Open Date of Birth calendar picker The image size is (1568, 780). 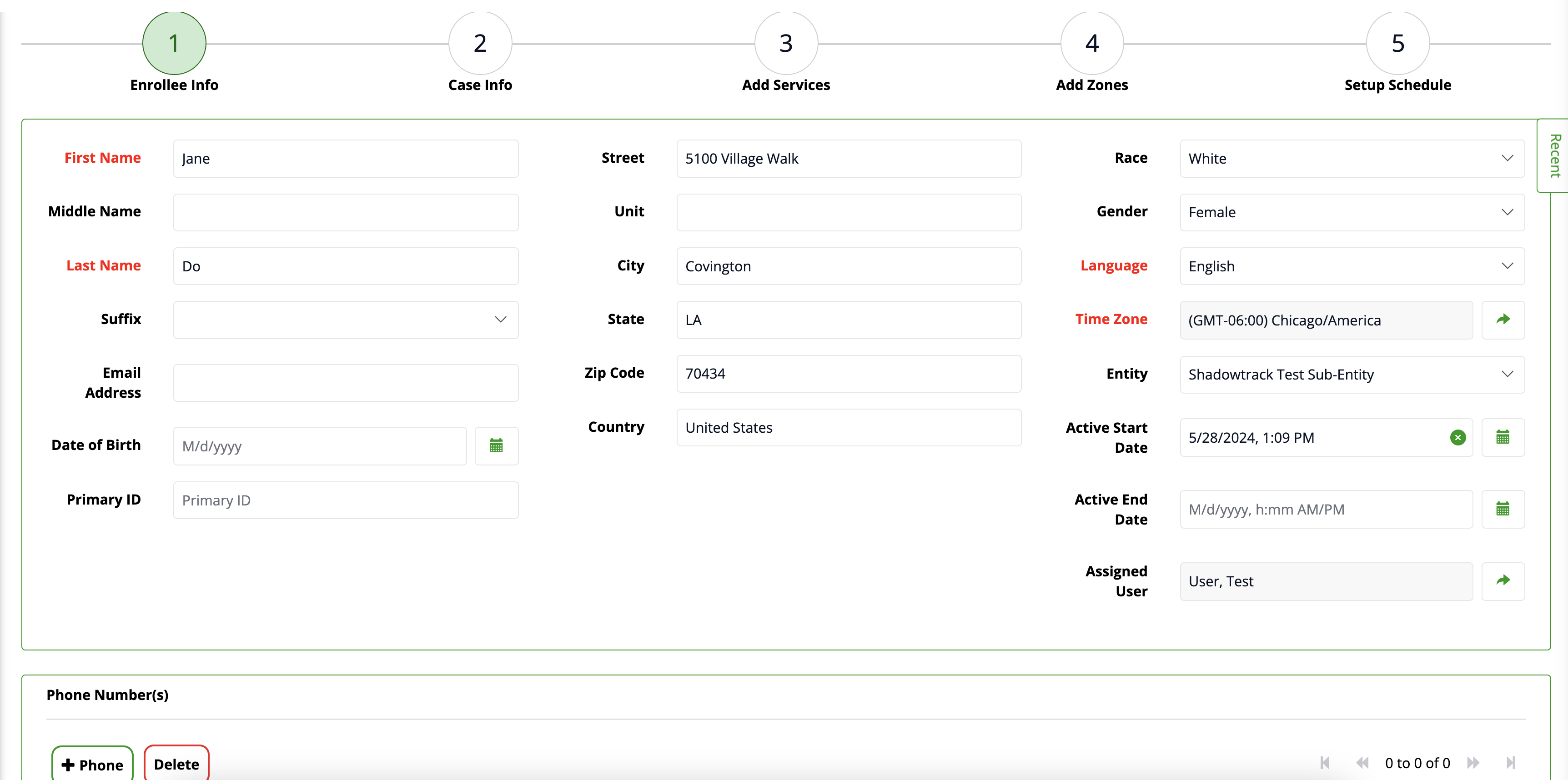point(496,446)
